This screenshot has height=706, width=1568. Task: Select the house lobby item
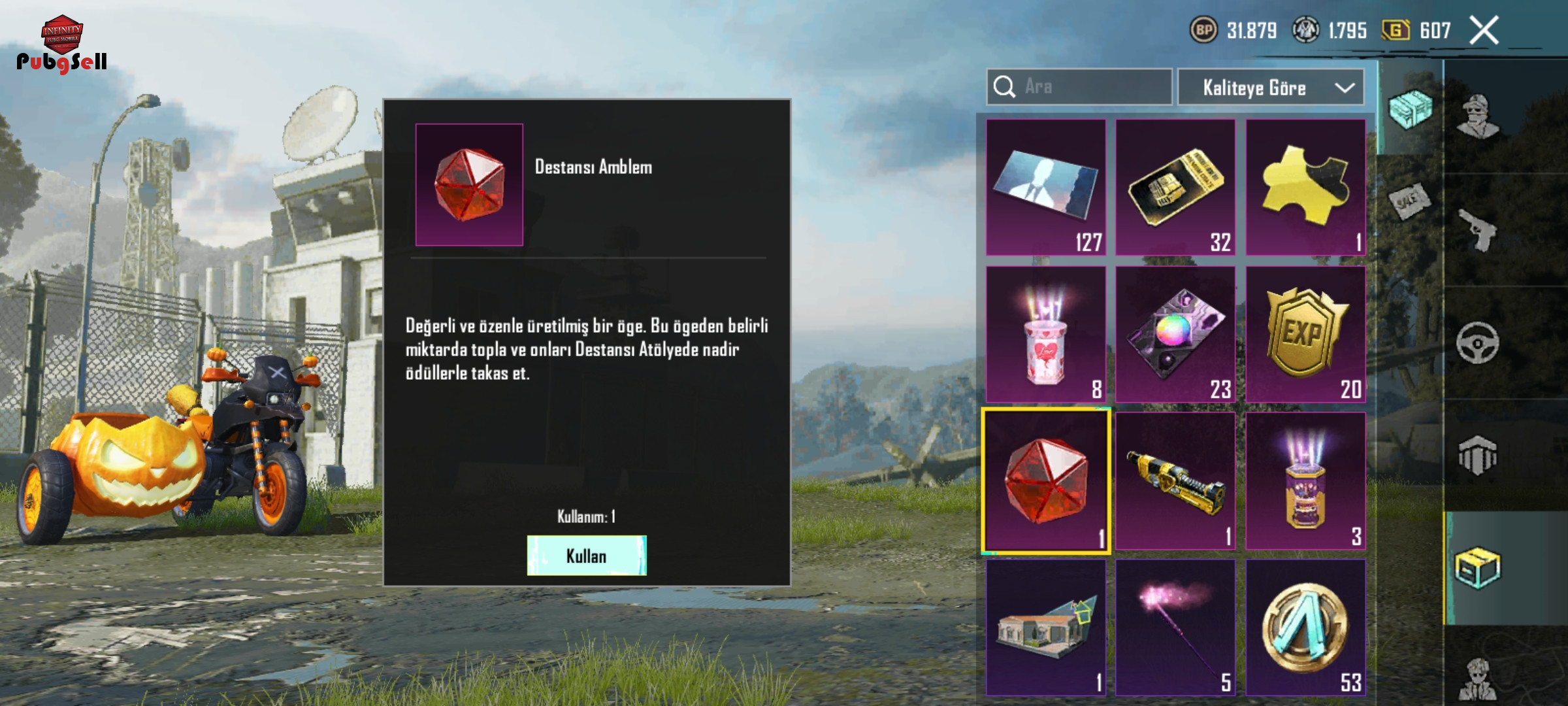[x=1046, y=628]
